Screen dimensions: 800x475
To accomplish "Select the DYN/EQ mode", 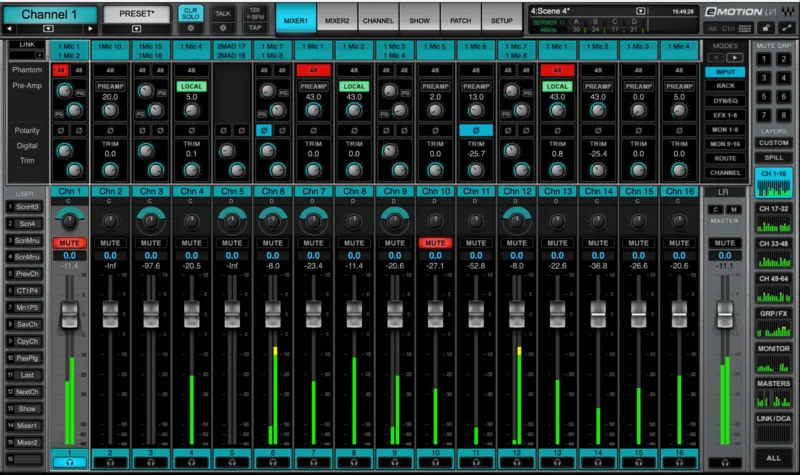I will tap(724, 101).
